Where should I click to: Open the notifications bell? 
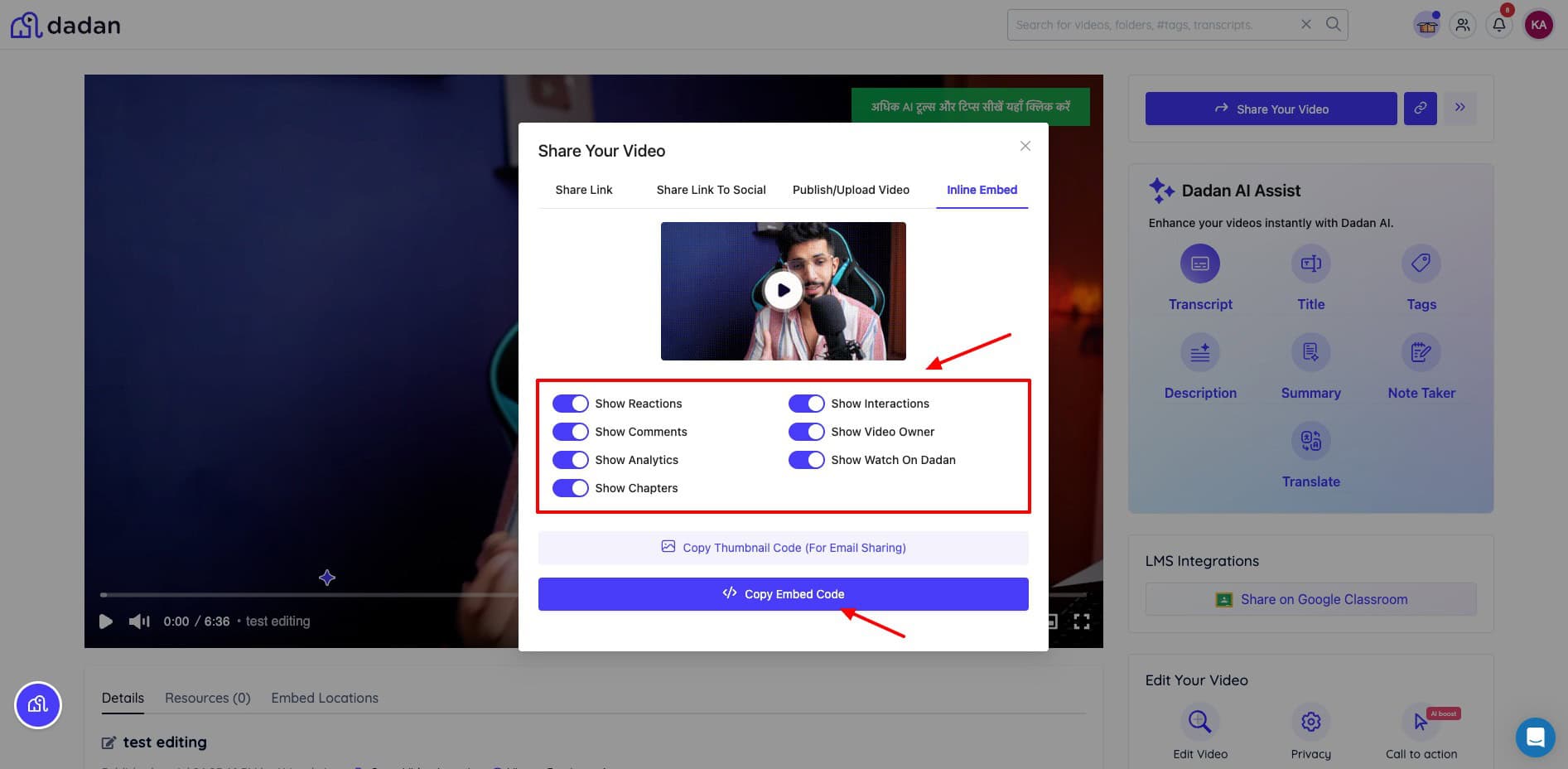pos(1498,25)
